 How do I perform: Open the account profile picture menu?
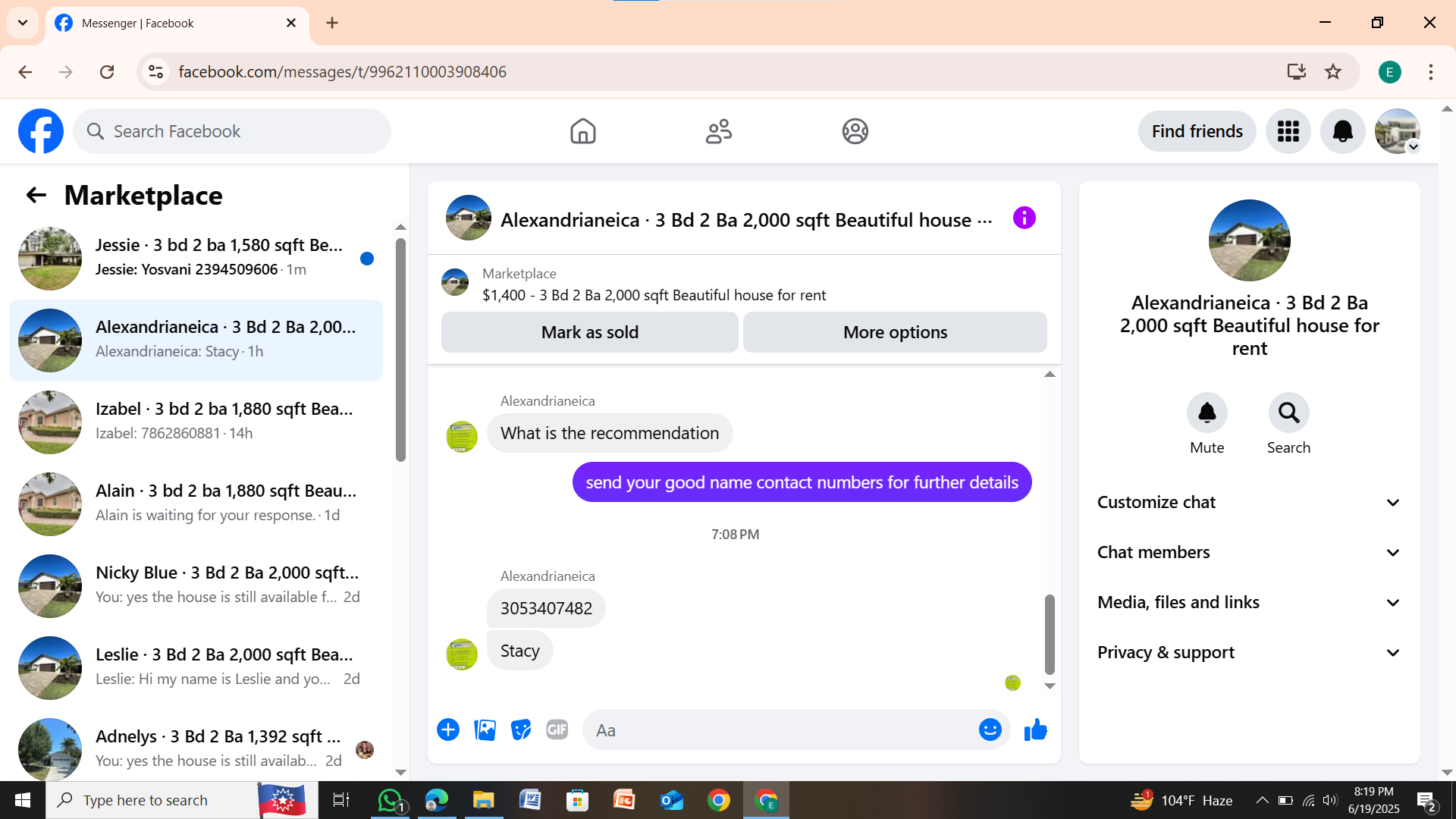tap(1398, 131)
